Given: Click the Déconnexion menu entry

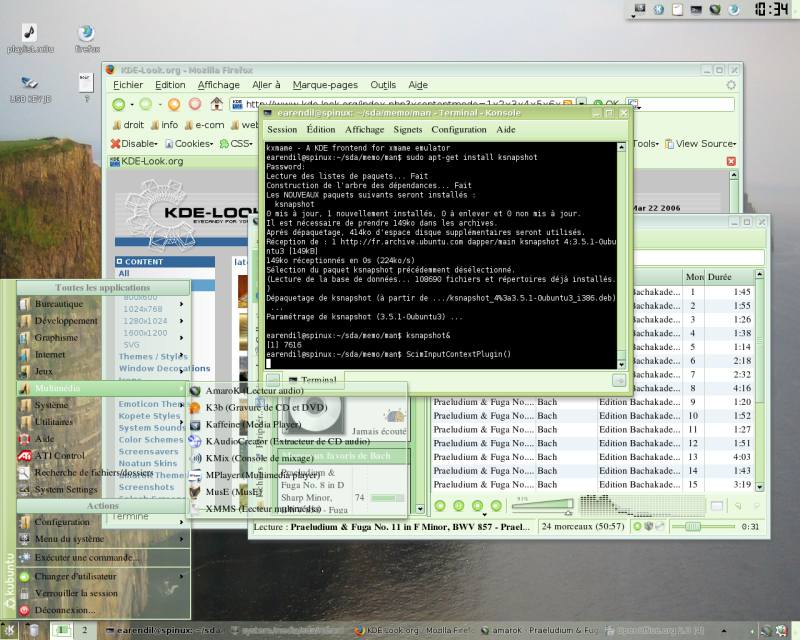Looking at the screenshot, I should click(x=102, y=610).
